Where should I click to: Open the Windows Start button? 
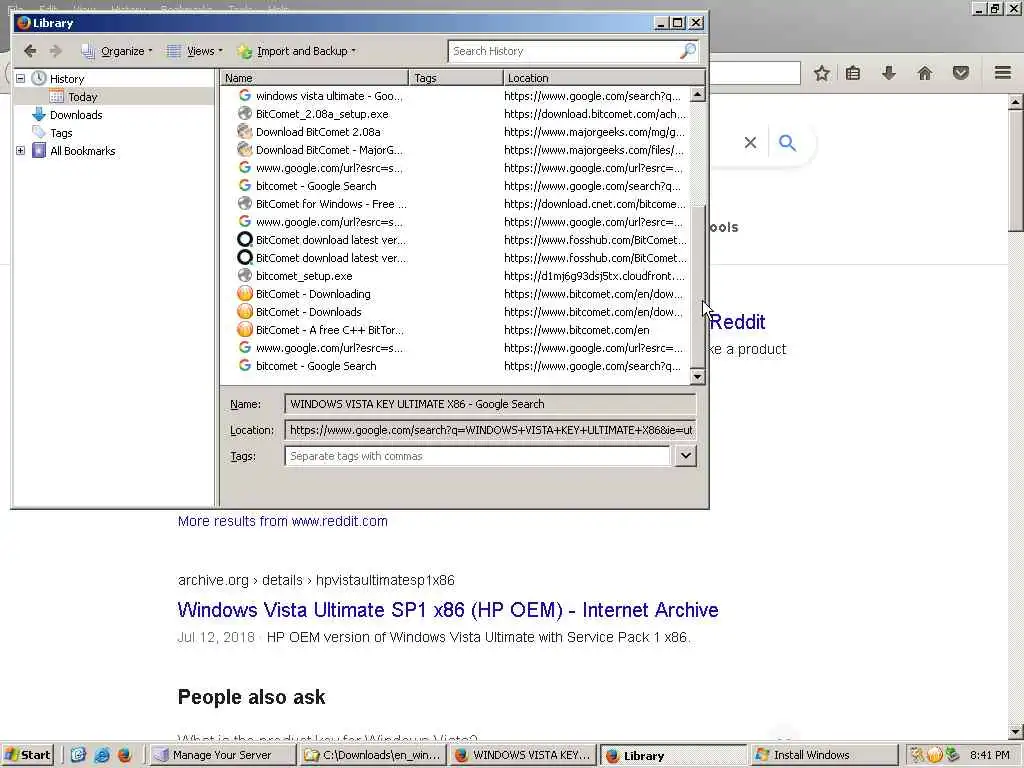pyautogui.click(x=28, y=755)
